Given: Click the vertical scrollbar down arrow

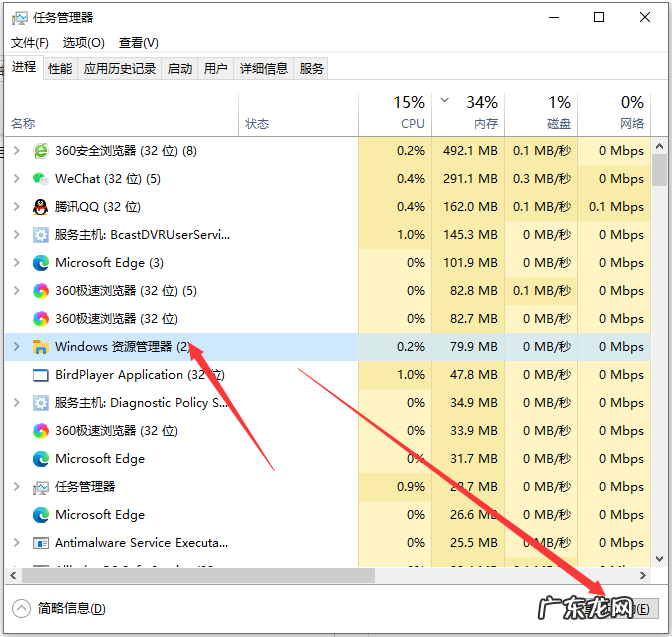Looking at the screenshot, I should tap(660, 559).
